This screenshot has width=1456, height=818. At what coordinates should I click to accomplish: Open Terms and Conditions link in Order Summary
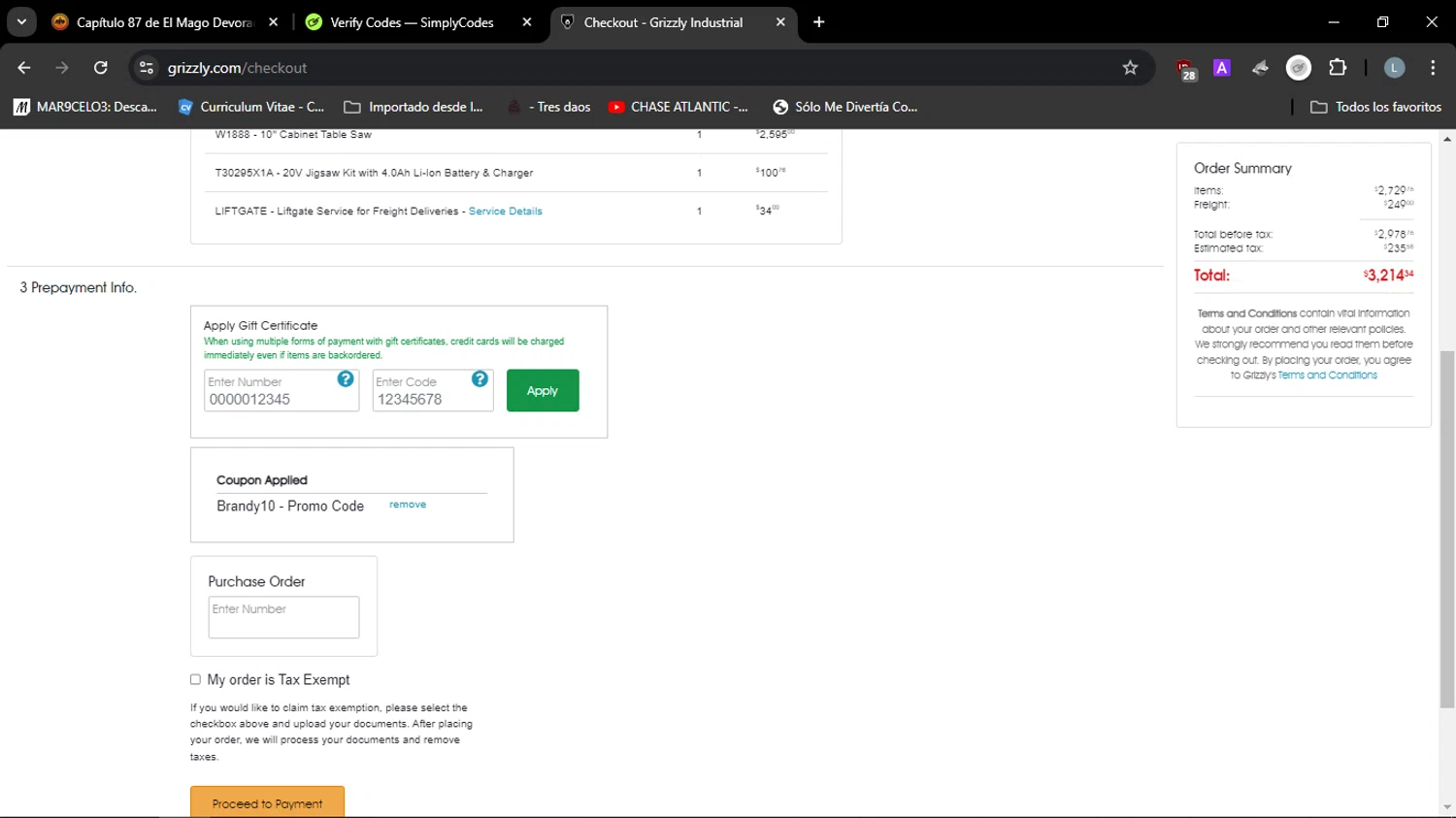[x=1327, y=376]
